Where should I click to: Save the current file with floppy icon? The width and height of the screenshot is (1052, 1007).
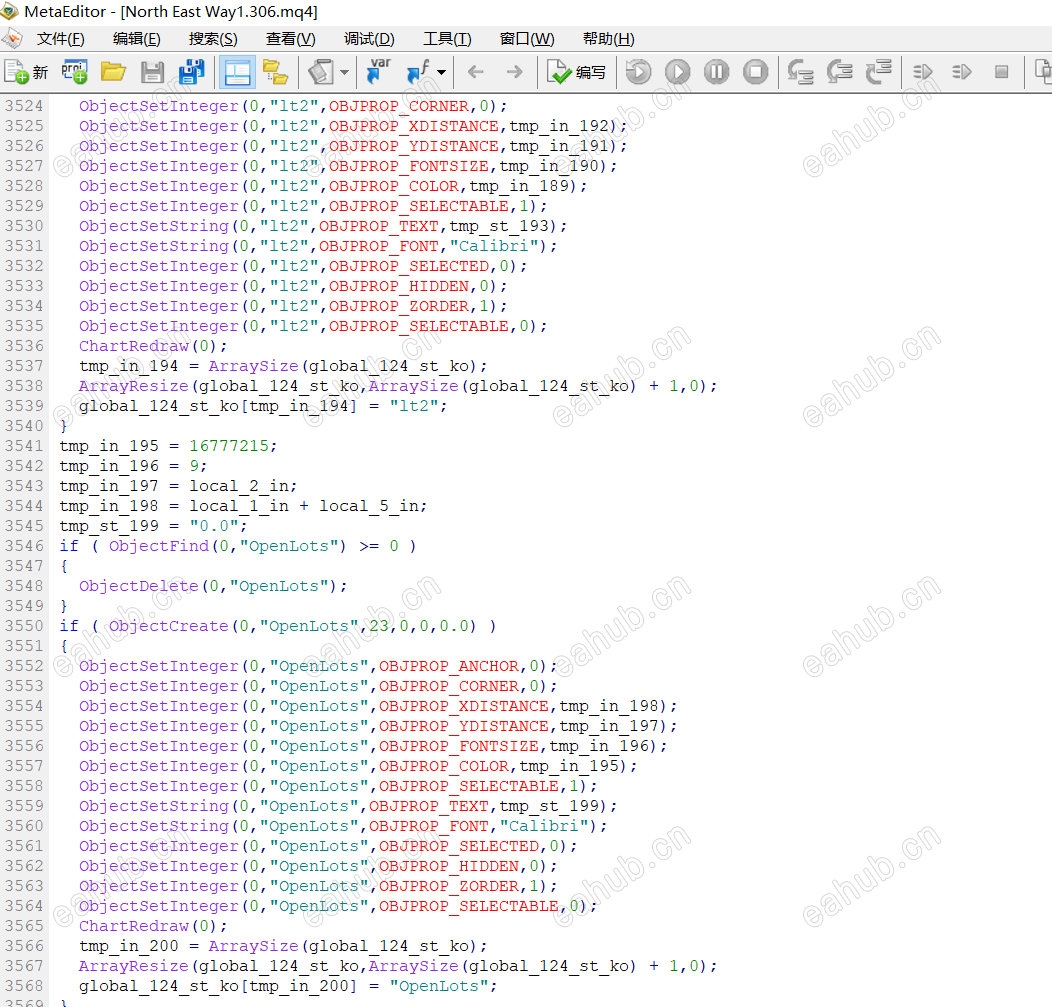click(152, 72)
